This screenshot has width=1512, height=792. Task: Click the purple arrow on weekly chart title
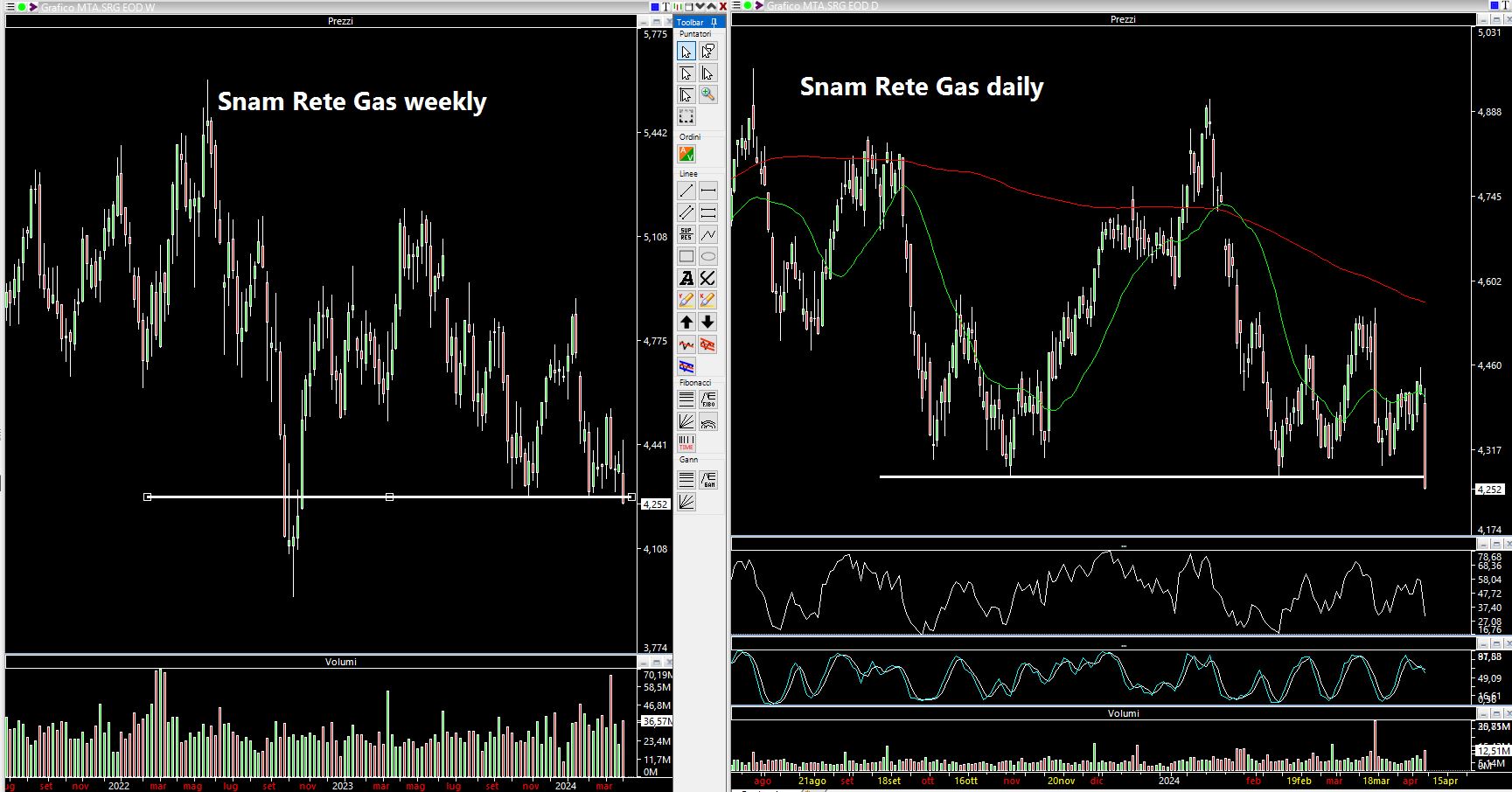click(33, 6)
